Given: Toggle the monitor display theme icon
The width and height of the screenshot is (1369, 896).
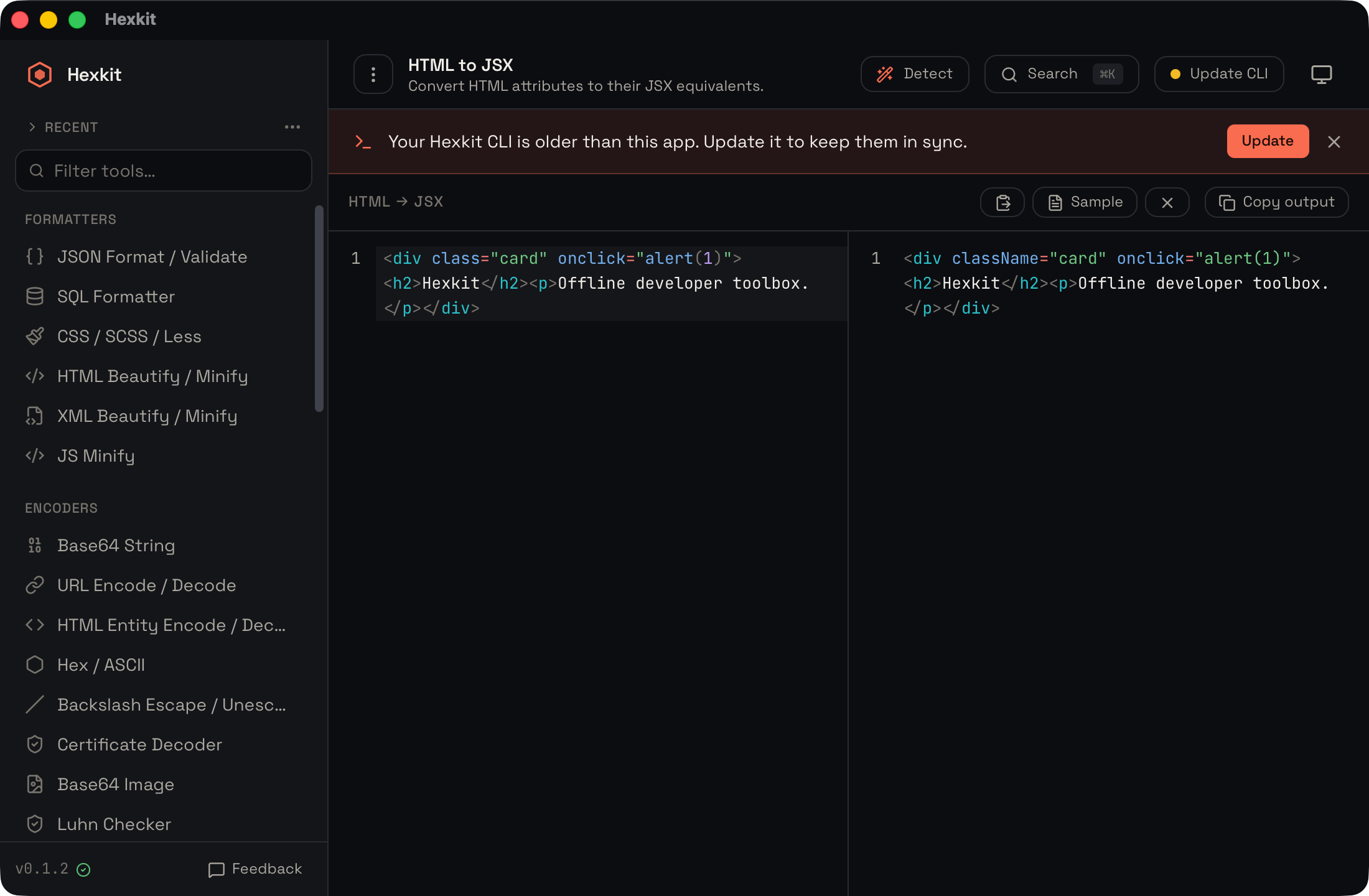Looking at the screenshot, I should (1322, 74).
